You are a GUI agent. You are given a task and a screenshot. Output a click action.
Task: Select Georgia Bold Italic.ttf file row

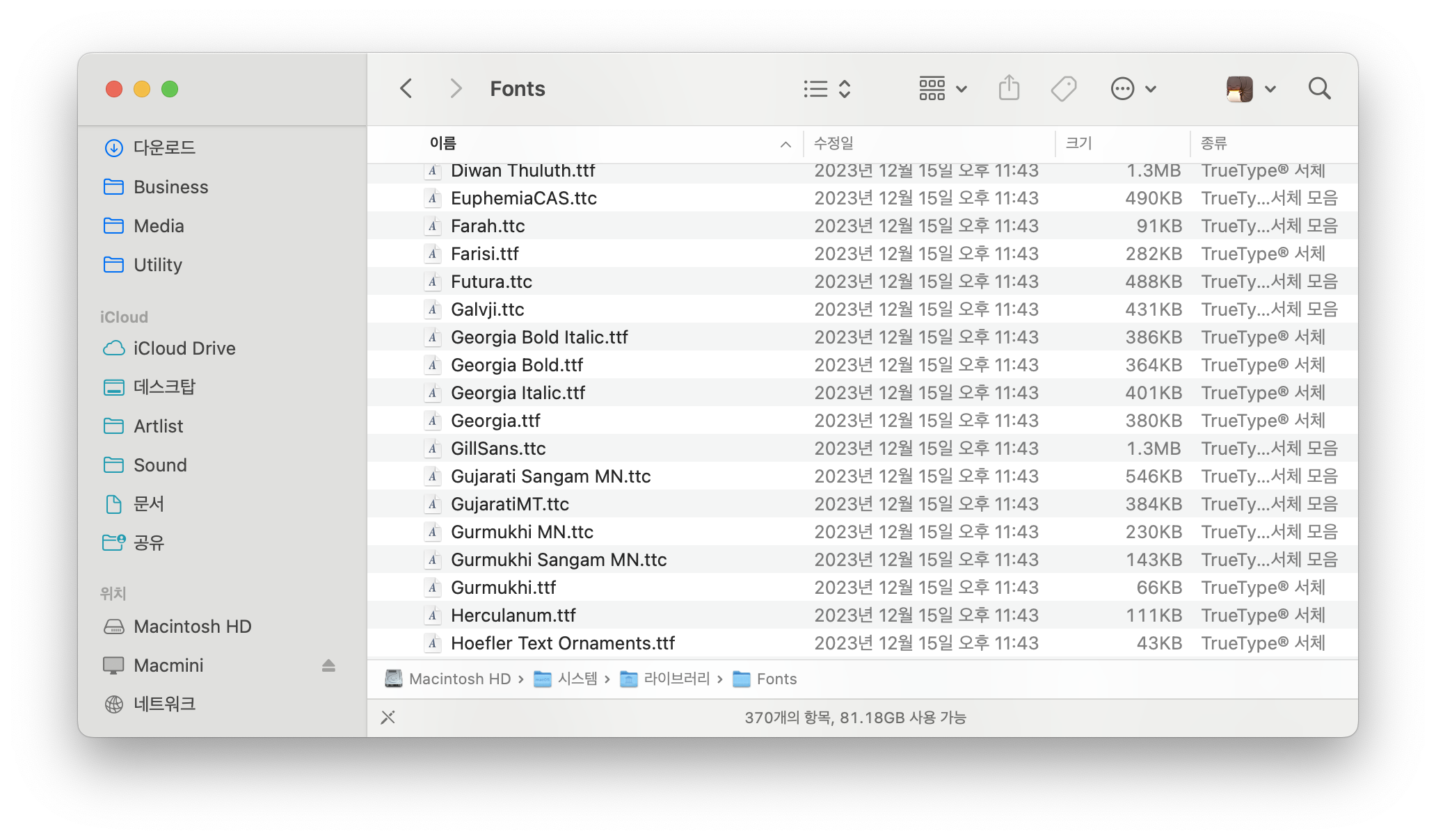pos(539,337)
